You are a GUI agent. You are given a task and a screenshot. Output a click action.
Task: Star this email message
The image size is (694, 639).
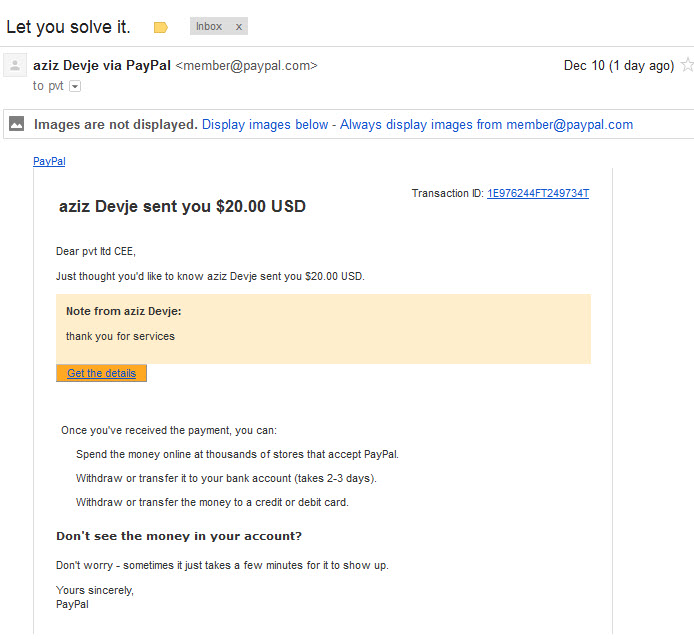tap(687, 65)
